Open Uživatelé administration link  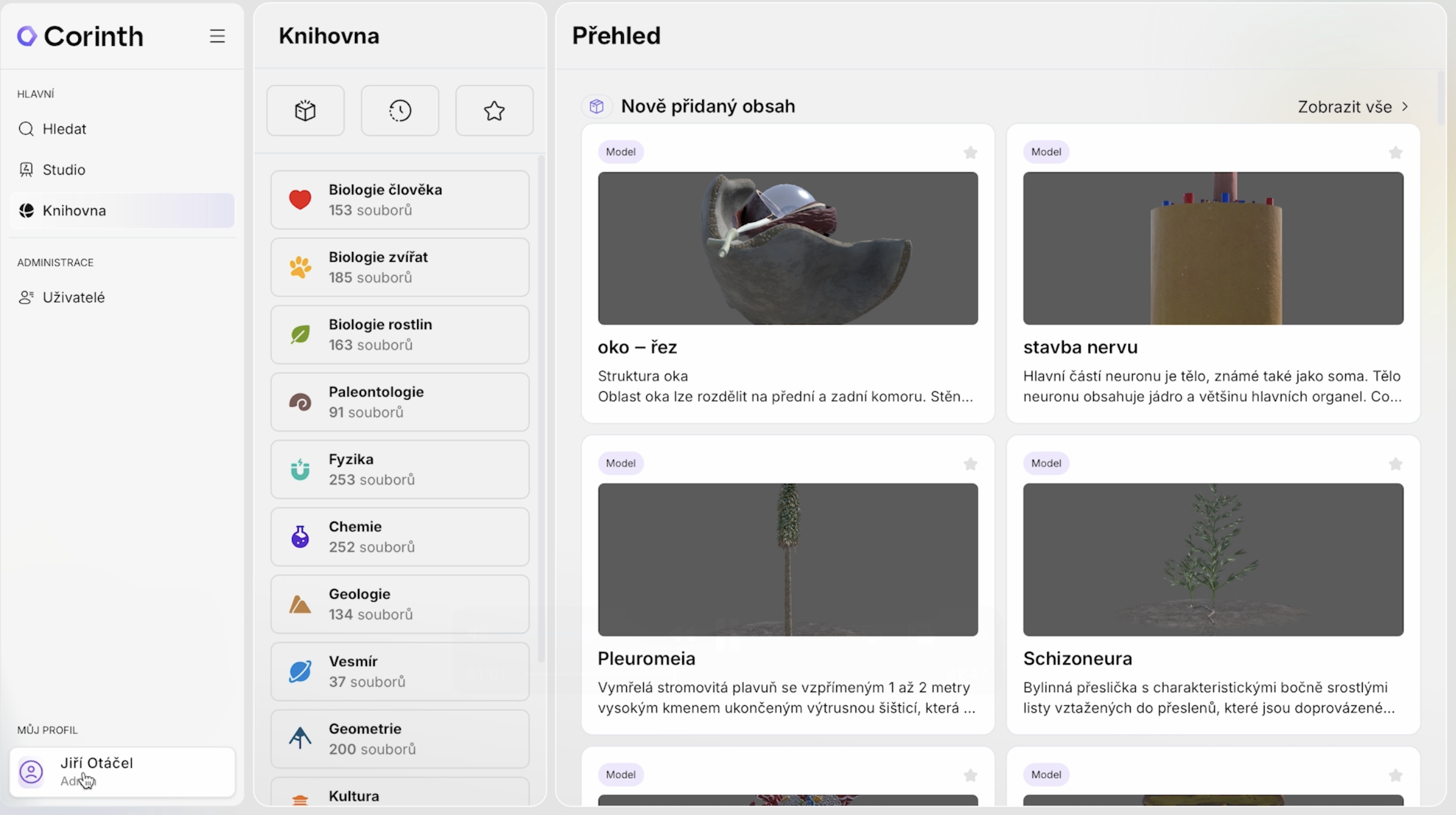pos(73,297)
